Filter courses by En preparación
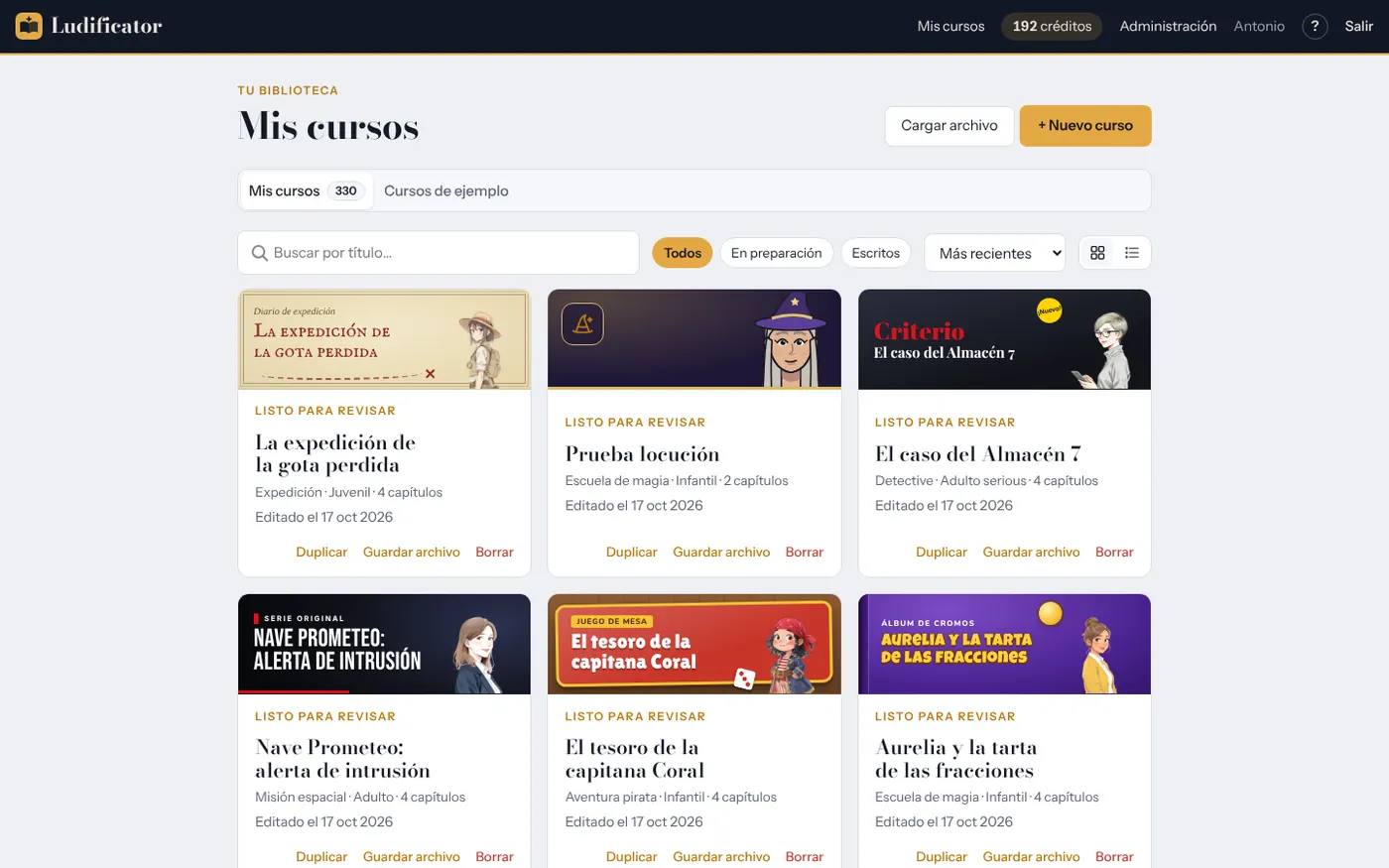1389x868 pixels. [x=777, y=253]
